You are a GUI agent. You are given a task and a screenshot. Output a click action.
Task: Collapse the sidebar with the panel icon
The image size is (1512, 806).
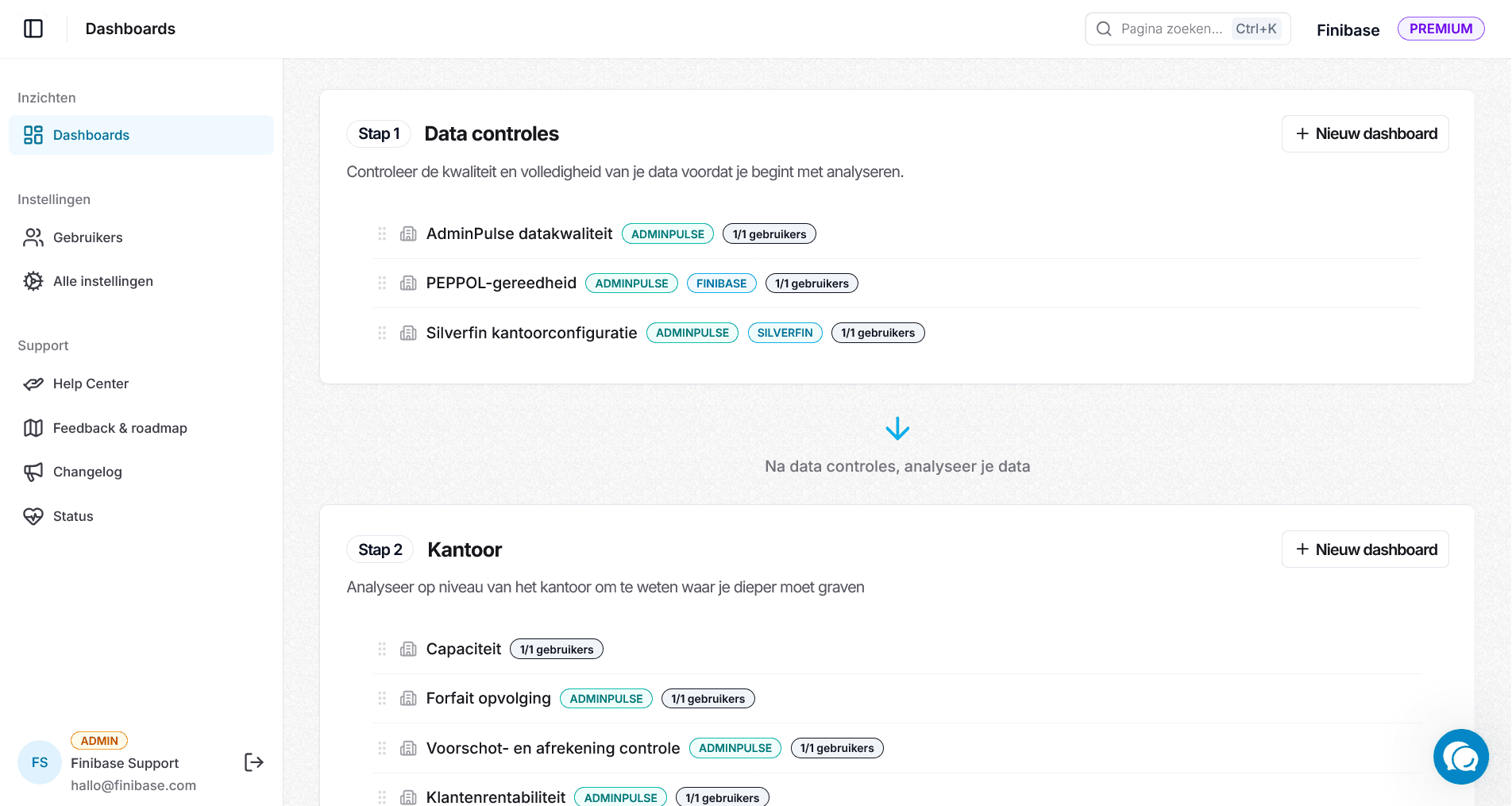[x=33, y=29]
